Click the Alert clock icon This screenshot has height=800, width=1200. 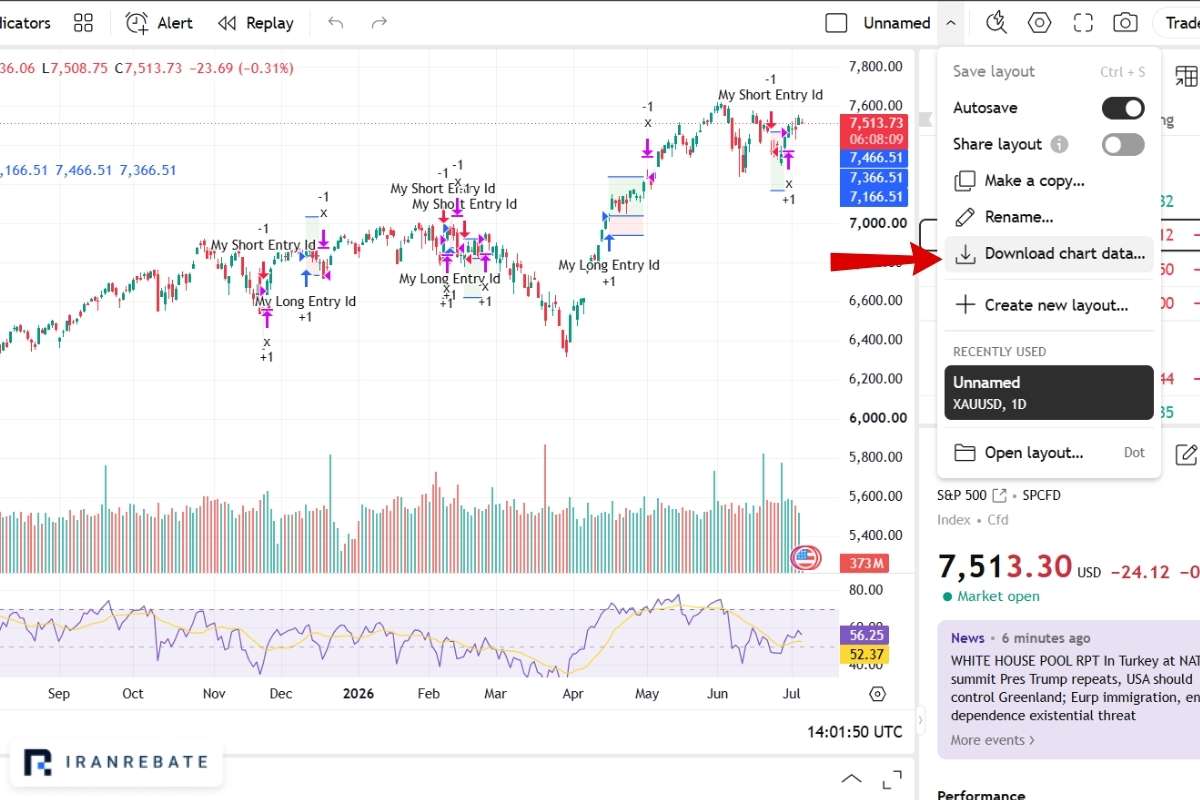137,23
